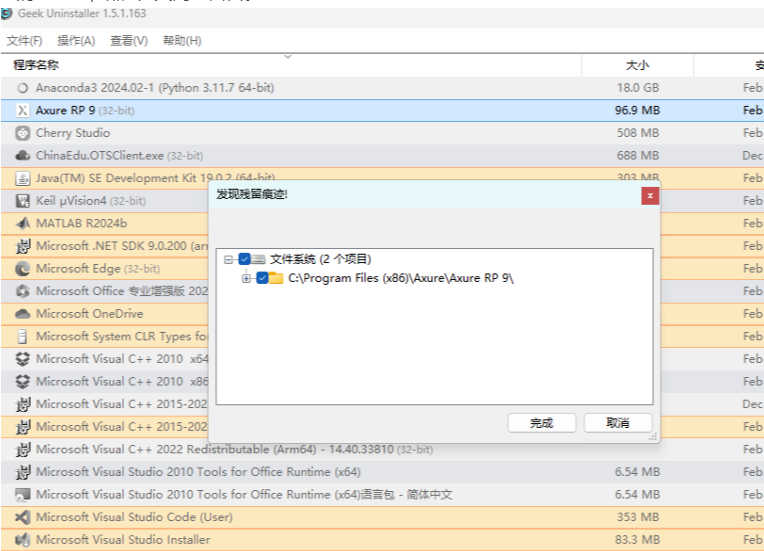
Task: Select the ChinaEdu.OTSClient.exe row
Action: 382,156
